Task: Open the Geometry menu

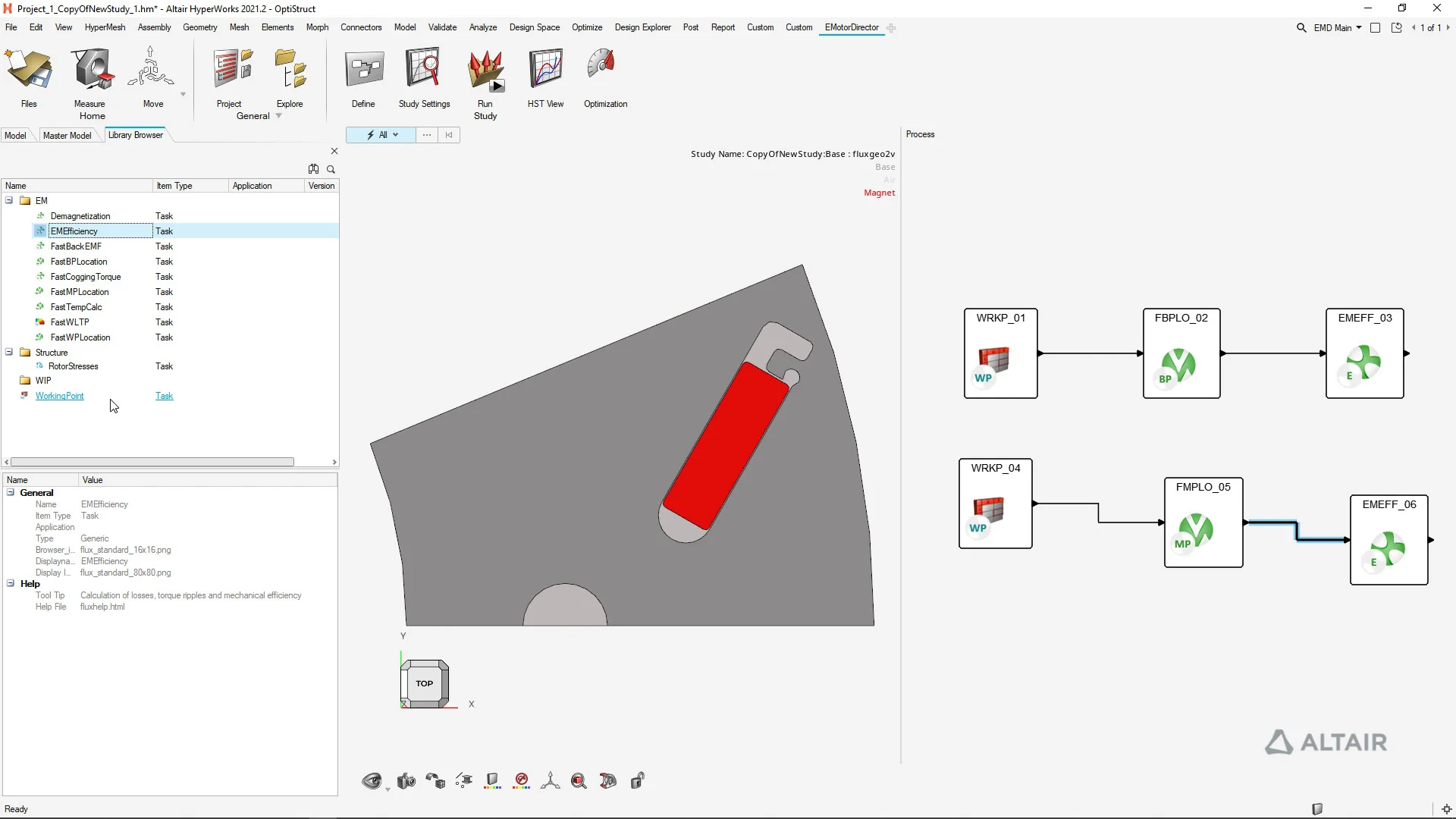Action: point(200,27)
